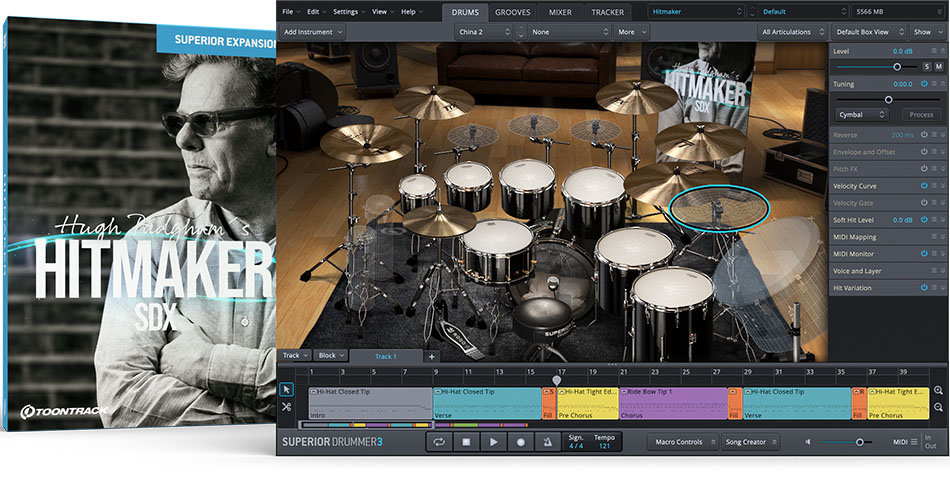Zoom in on the song track
Image resolution: width=950 pixels, height=488 pixels.
click(x=938, y=390)
